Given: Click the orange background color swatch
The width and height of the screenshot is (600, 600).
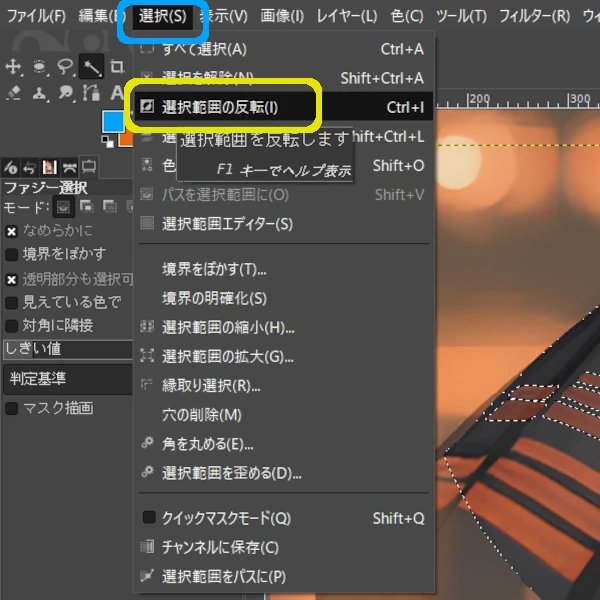Looking at the screenshot, I should (x=126, y=139).
